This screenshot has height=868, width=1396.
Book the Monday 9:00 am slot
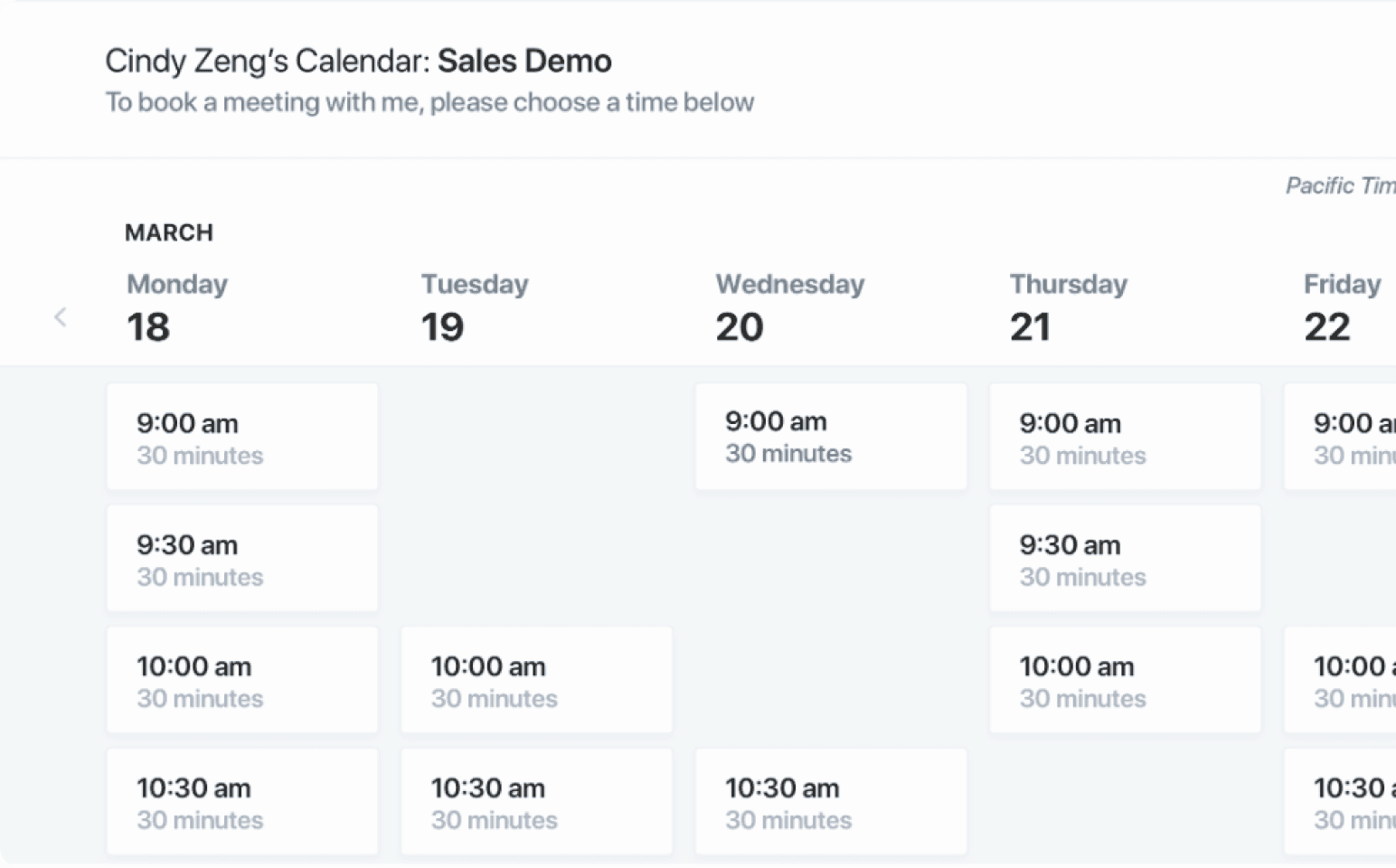(242, 437)
